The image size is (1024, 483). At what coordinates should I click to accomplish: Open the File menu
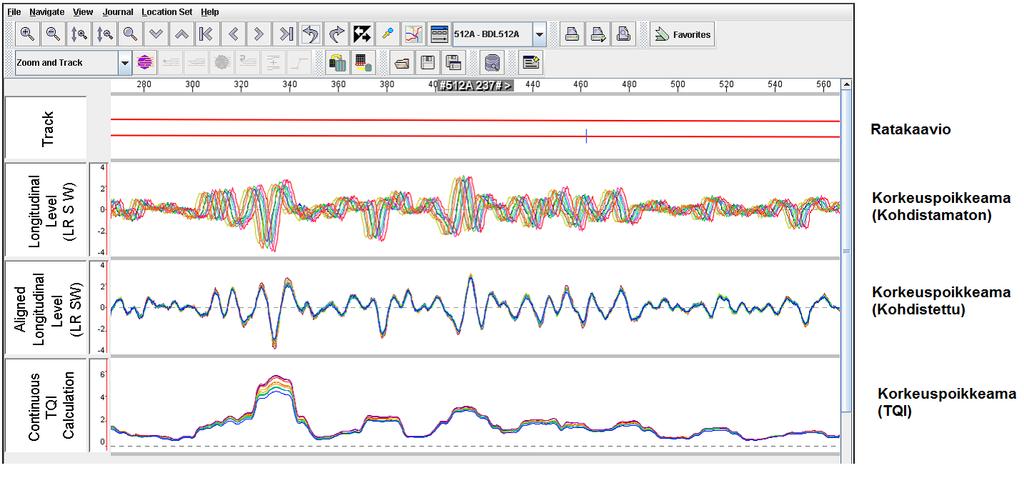pyautogui.click(x=14, y=12)
